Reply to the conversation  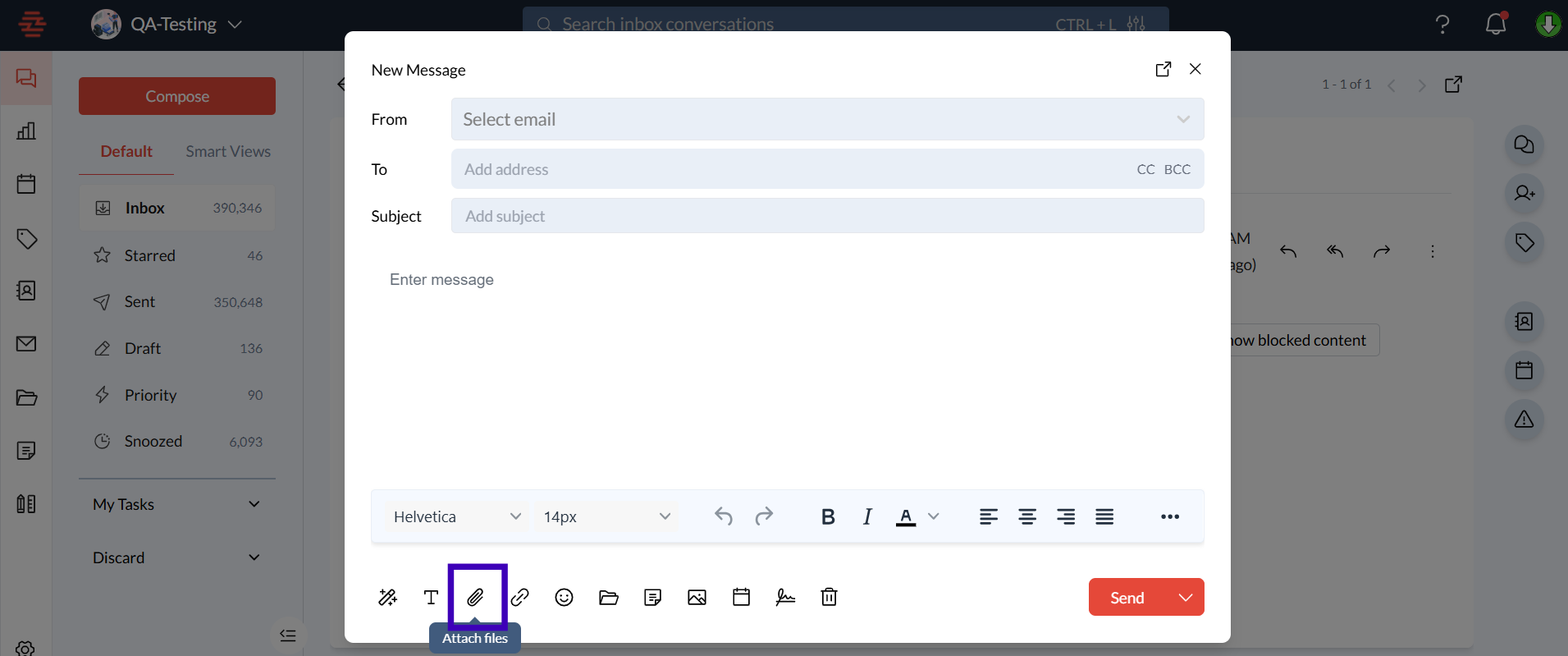(x=1288, y=251)
